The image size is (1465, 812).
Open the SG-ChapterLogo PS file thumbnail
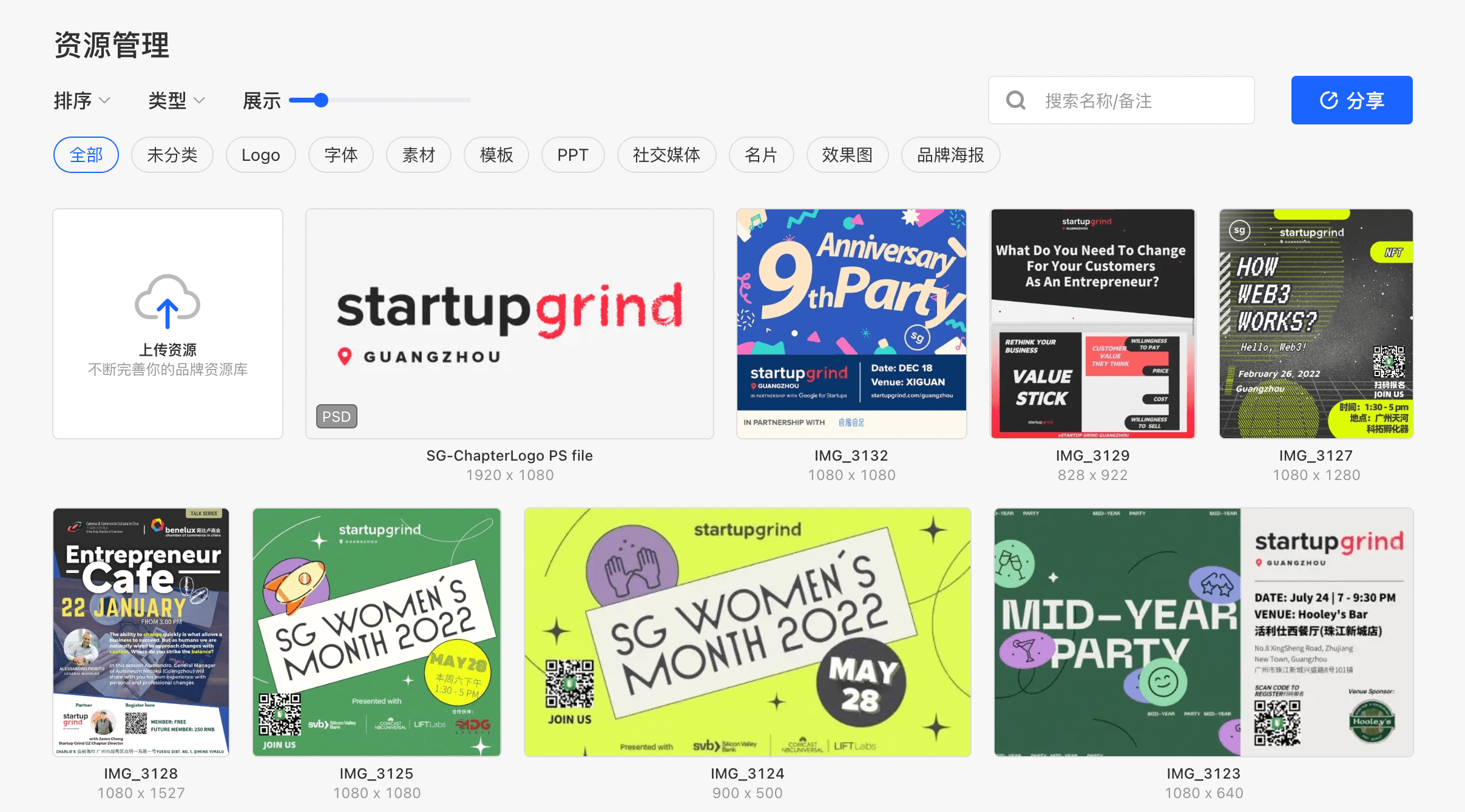pos(510,323)
